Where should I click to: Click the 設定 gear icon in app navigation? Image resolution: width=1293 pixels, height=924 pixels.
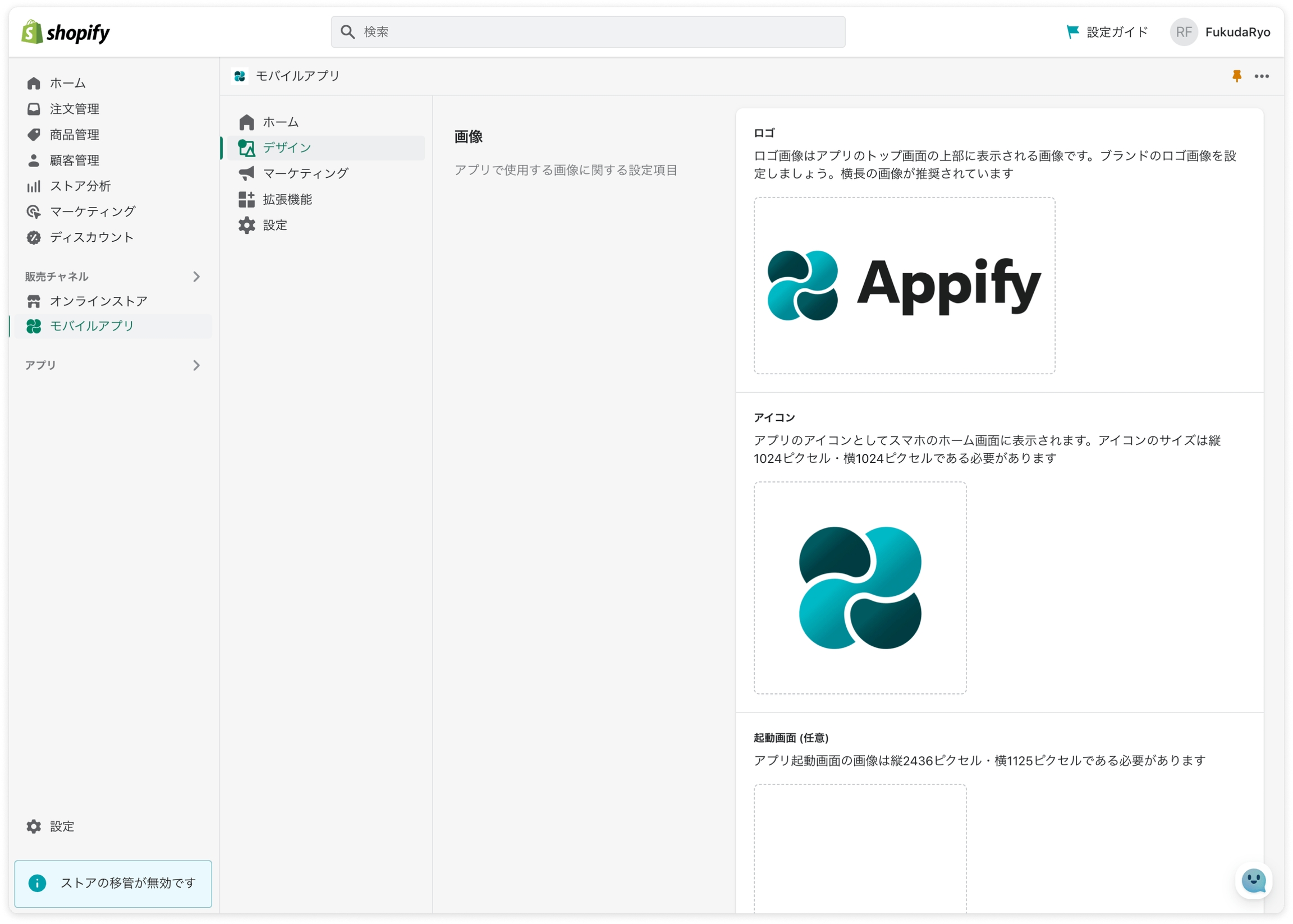(246, 226)
